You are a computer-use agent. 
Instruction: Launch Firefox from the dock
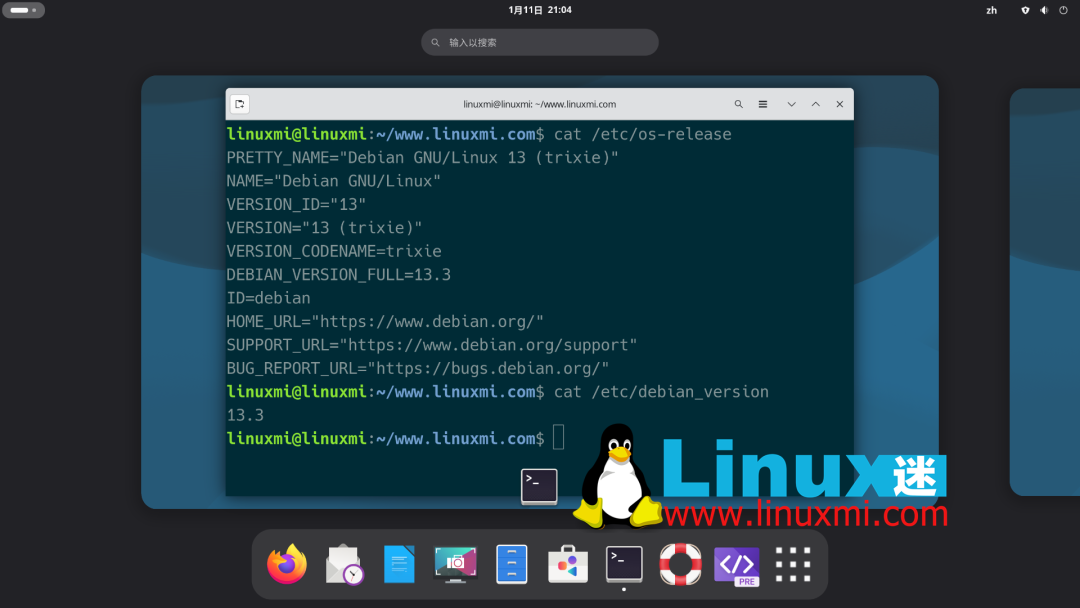(286, 564)
